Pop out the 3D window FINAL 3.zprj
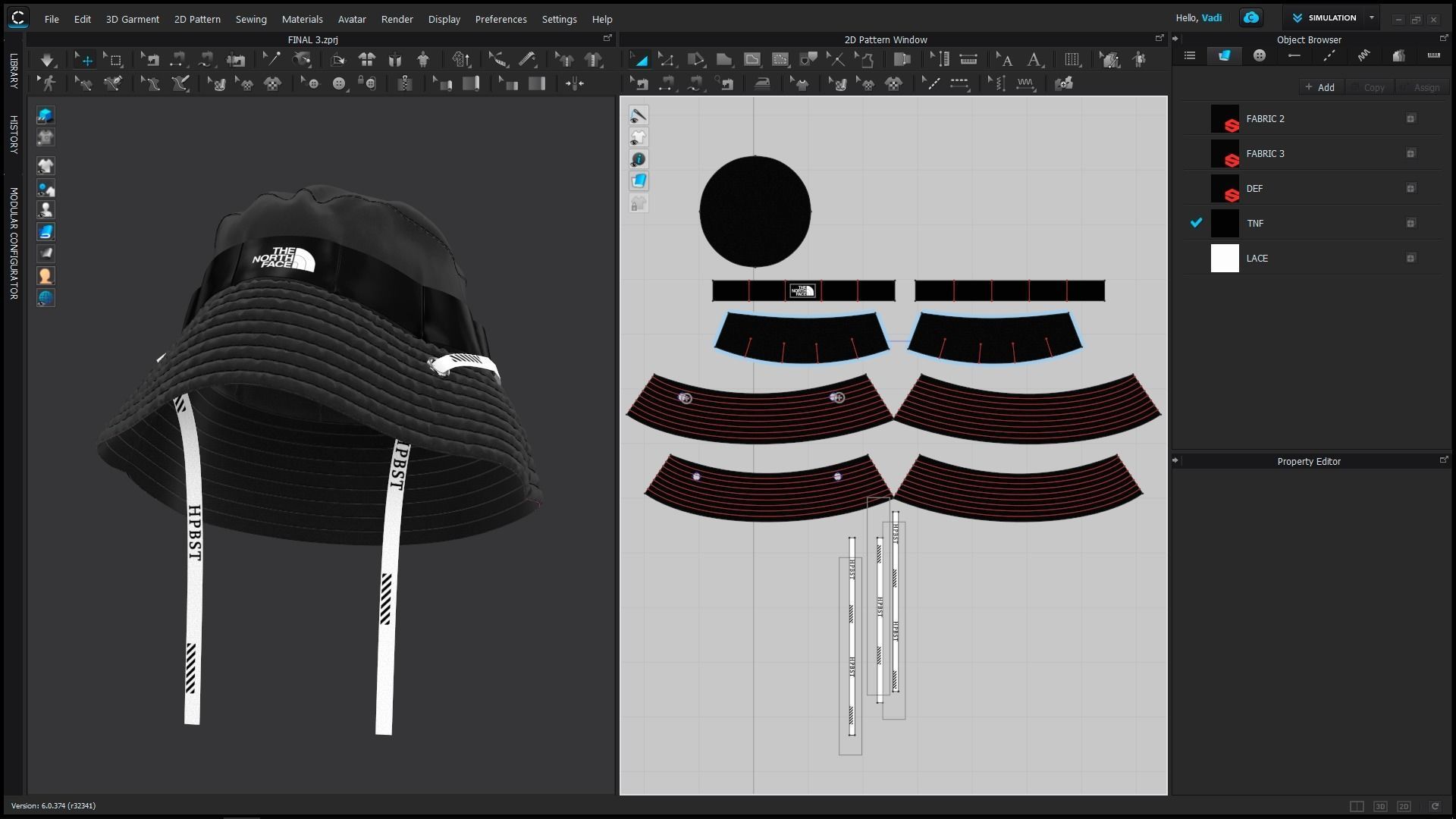The width and height of the screenshot is (1456, 819). click(607, 38)
